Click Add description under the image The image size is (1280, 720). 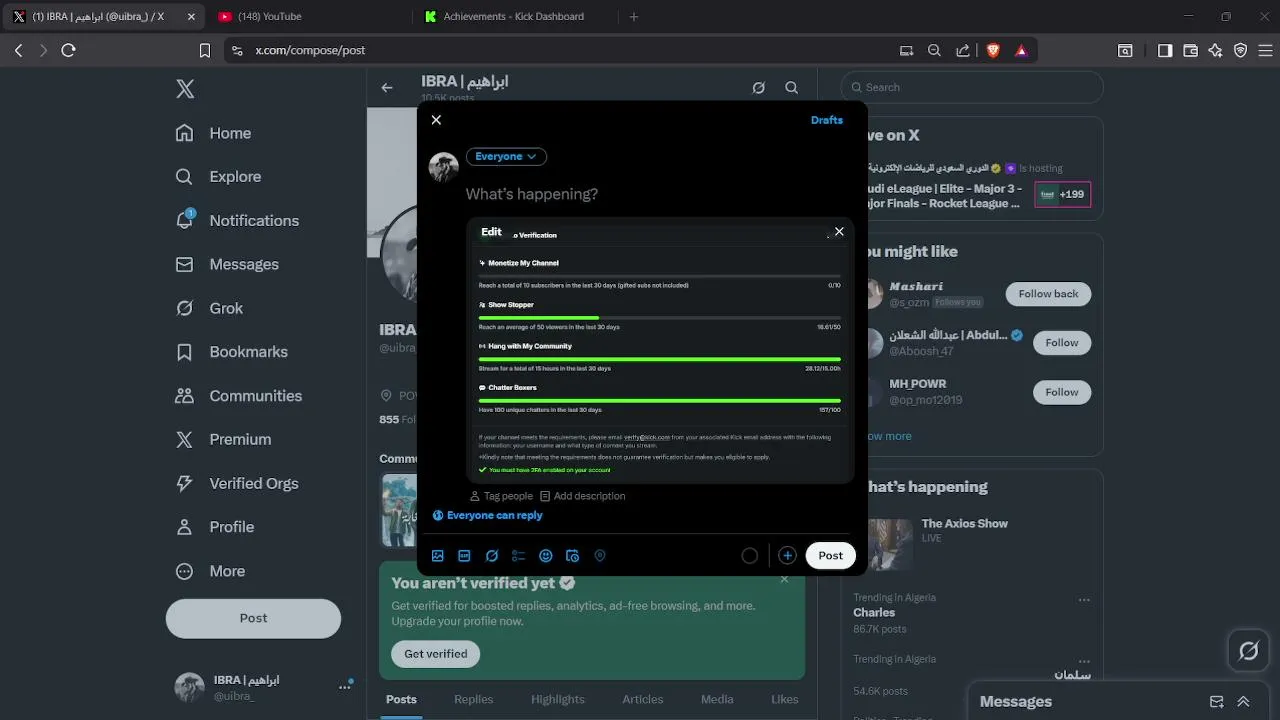(582, 496)
